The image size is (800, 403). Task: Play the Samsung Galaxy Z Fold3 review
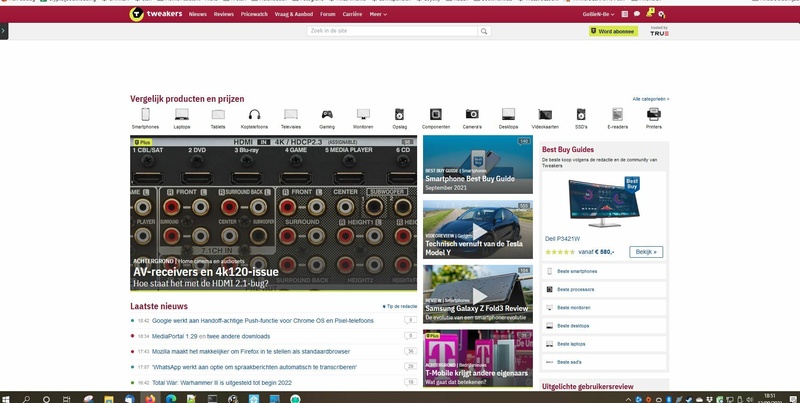[x=478, y=294]
